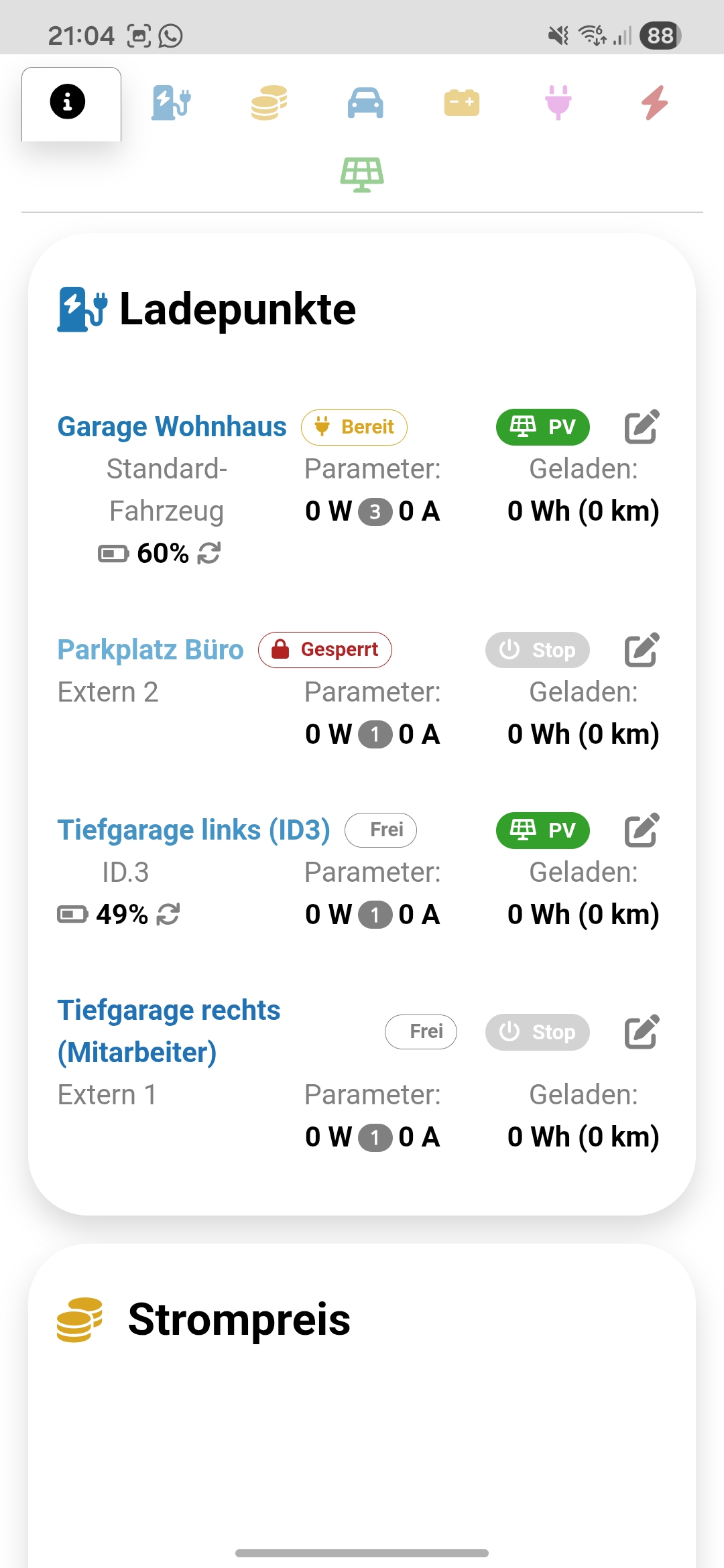
Task: Toggle Stop mode for Parkplatz Büro
Action: pyautogui.click(x=537, y=650)
